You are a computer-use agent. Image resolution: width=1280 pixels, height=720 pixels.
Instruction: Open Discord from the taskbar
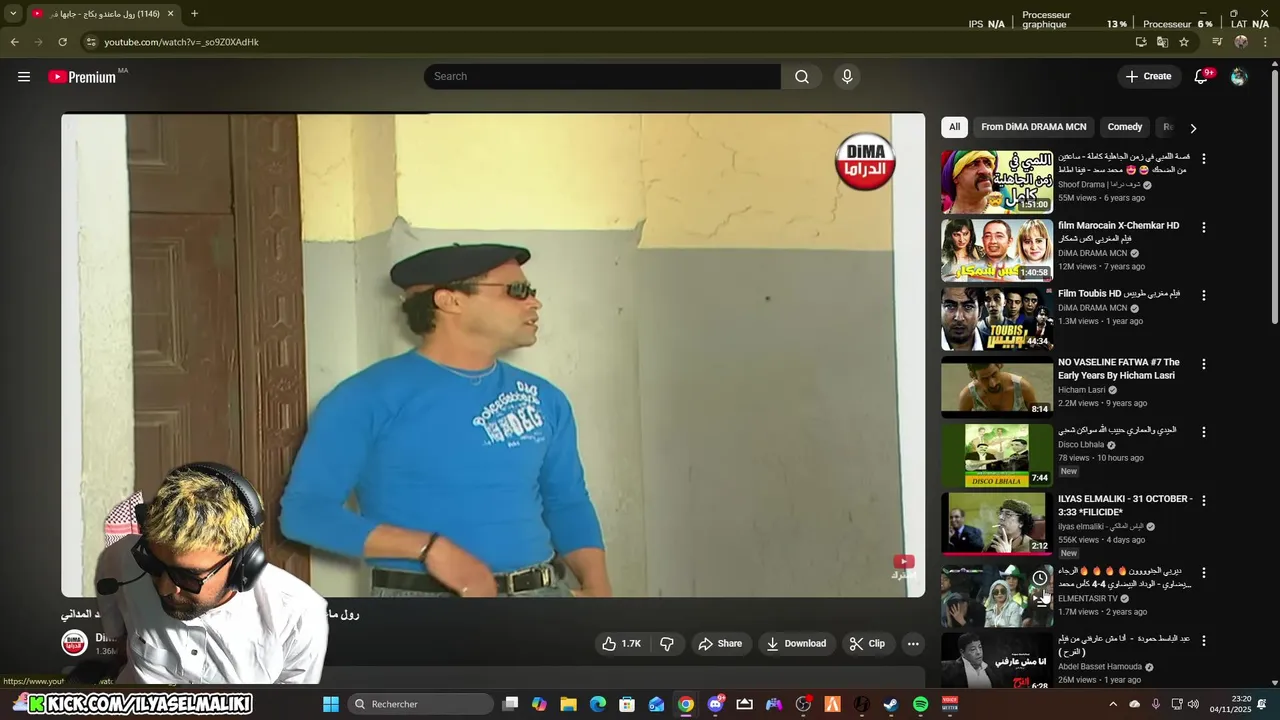[x=715, y=704]
